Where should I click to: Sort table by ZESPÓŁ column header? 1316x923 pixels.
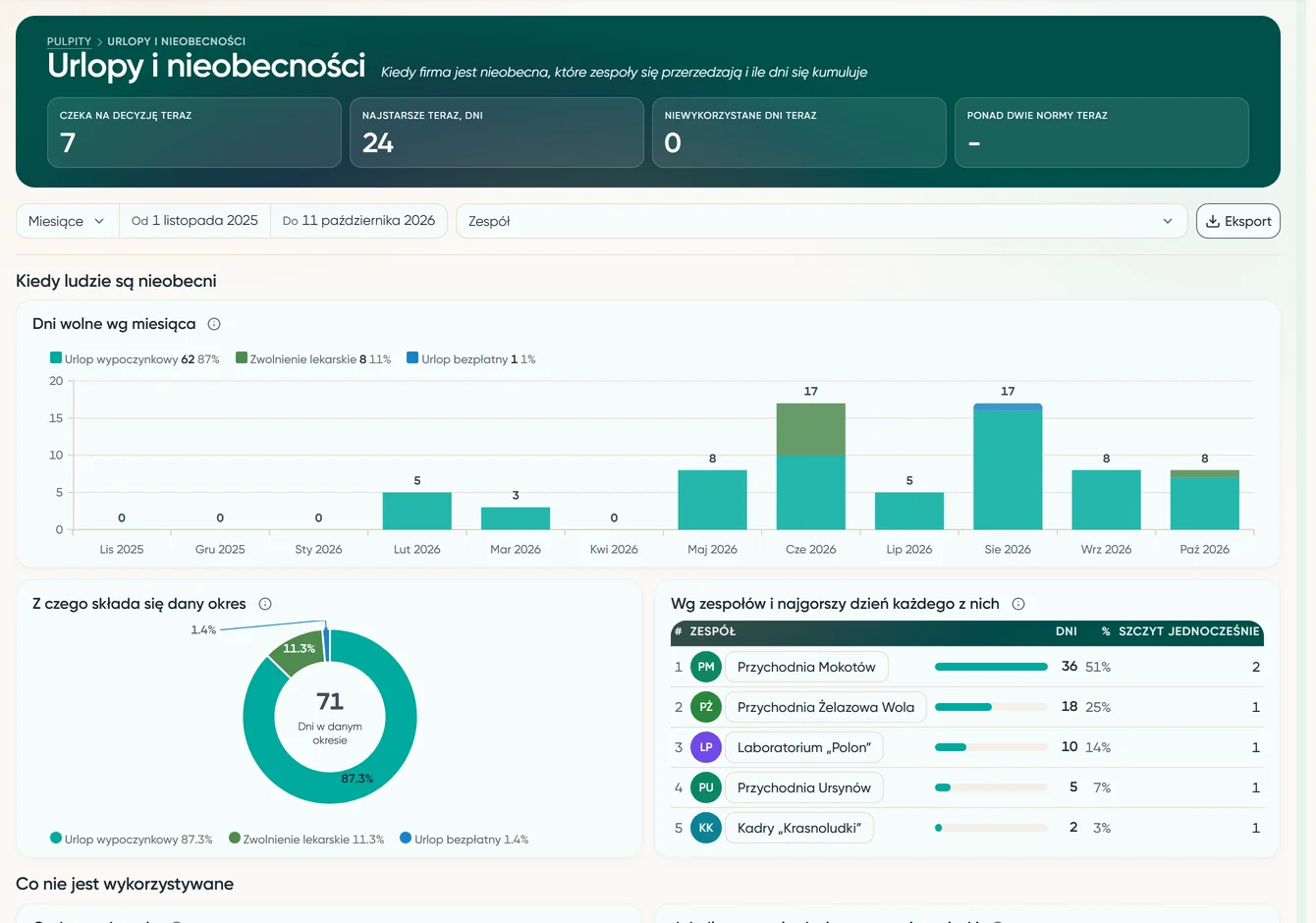[713, 631]
